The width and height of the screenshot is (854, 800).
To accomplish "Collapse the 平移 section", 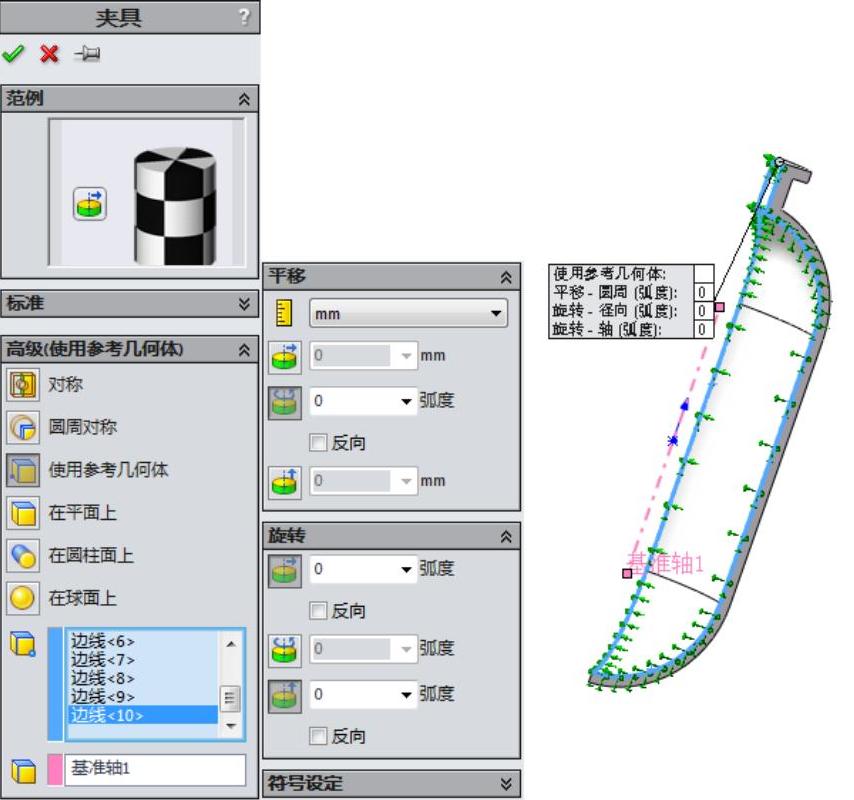I will pos(506,277).
